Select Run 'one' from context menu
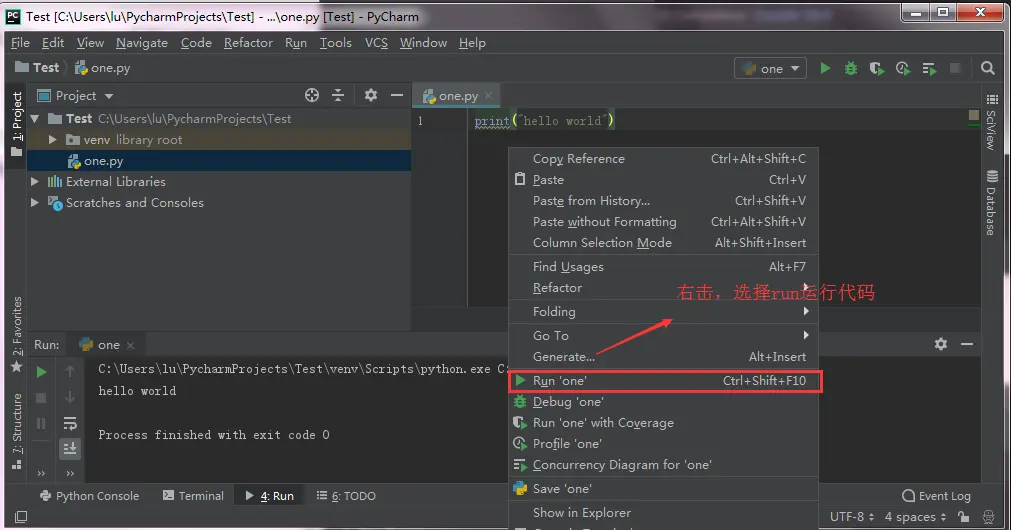The image size is (1011, 530). point(663,381)
